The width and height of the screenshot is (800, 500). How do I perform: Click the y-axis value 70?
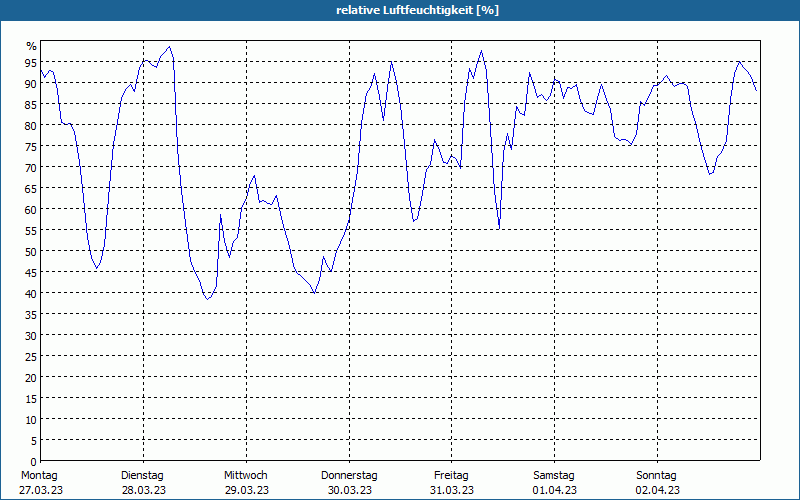(x=31, y=167)
